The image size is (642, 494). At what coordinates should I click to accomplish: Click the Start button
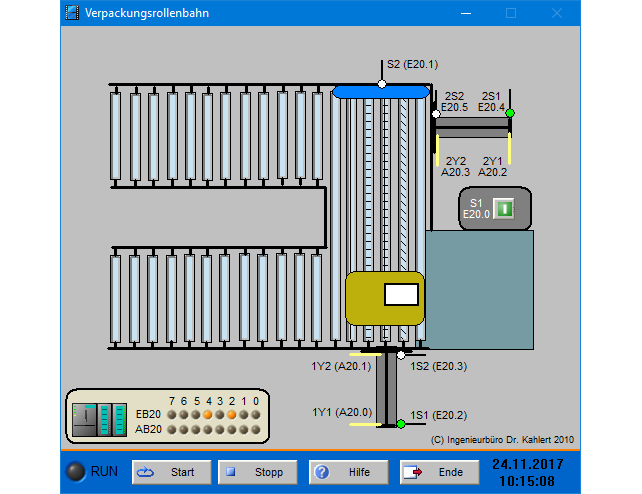pos(172,472)
